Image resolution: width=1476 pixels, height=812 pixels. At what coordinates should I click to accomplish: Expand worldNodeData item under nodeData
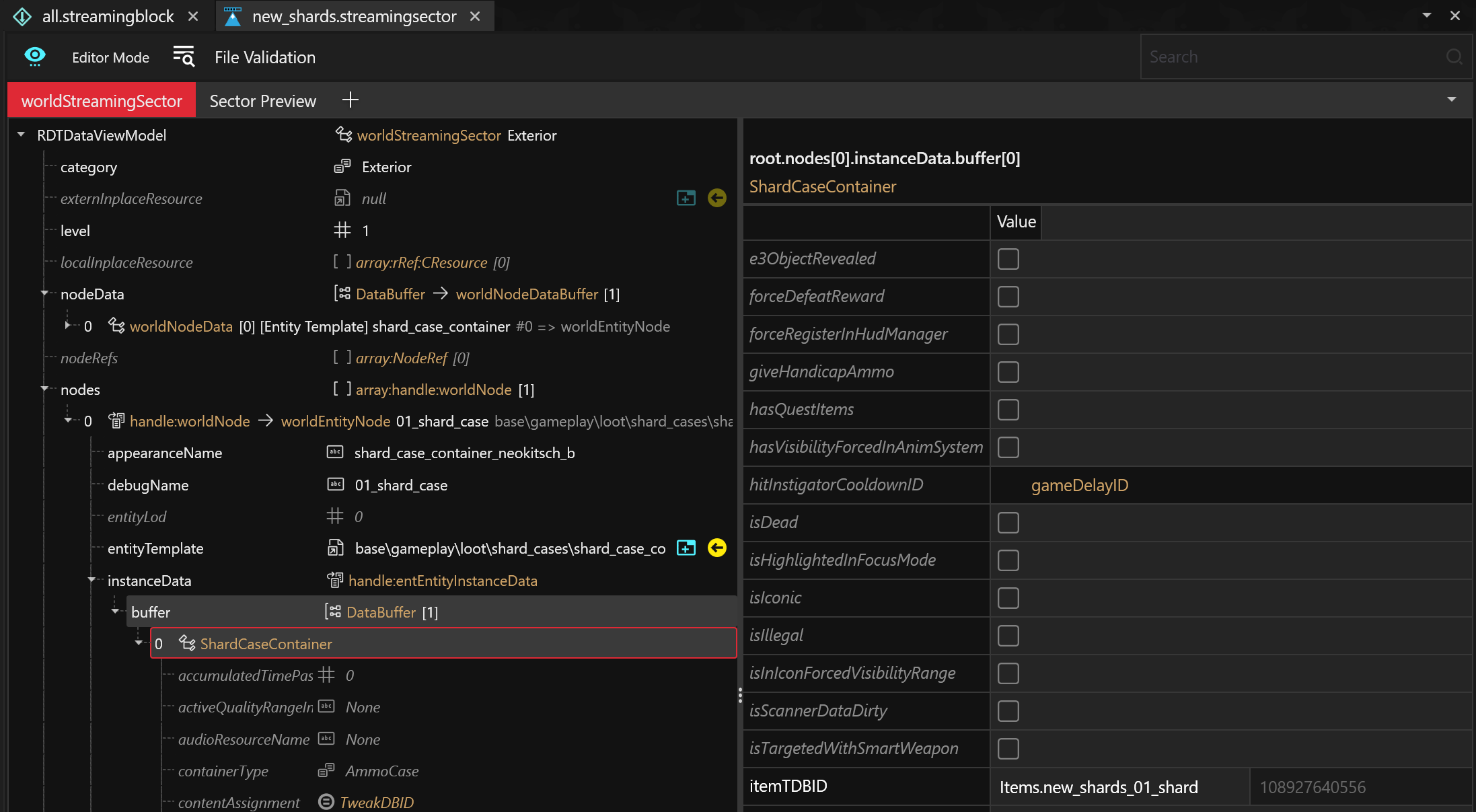(67, 326)
